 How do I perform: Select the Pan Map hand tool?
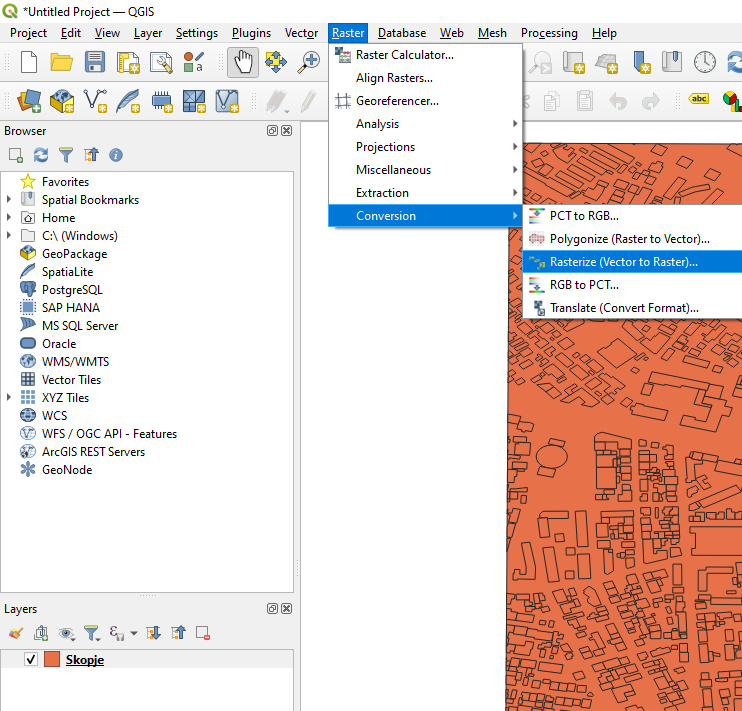tap(243, 62)
